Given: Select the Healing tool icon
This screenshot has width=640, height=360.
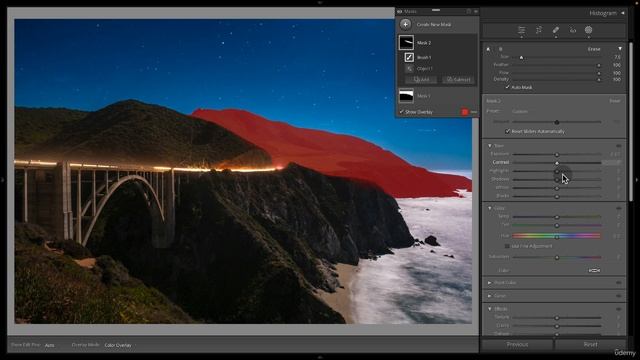Looking at the screenshot, I should (x=556, y=30).
